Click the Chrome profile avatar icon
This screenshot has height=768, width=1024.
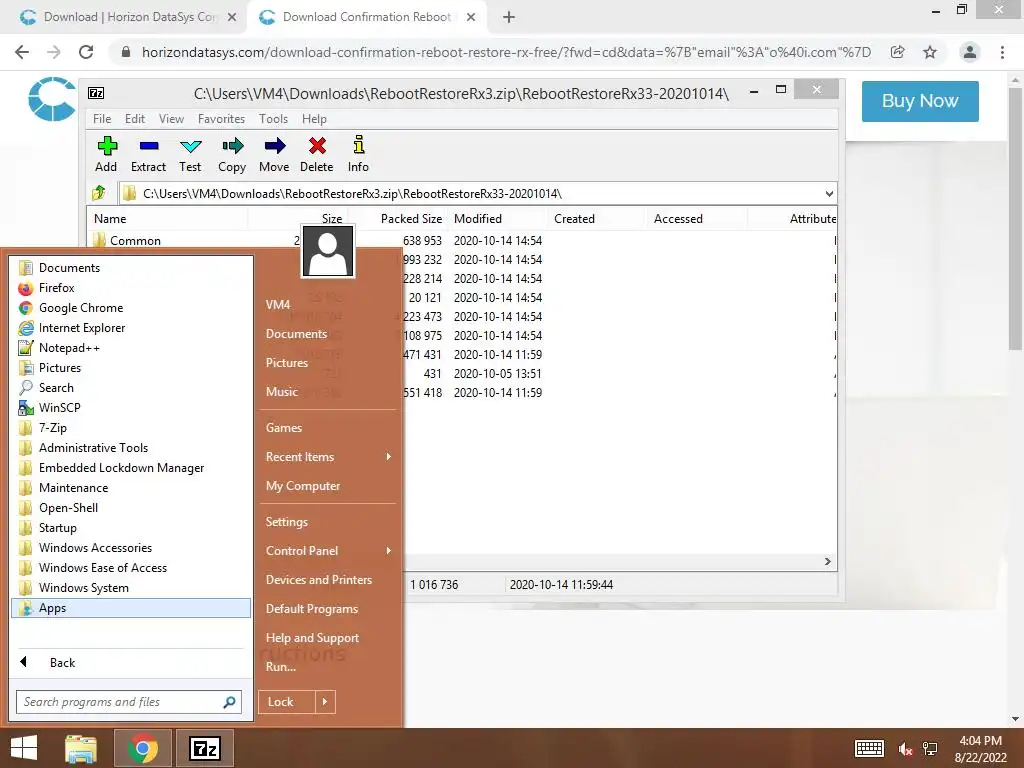(970, 52)
